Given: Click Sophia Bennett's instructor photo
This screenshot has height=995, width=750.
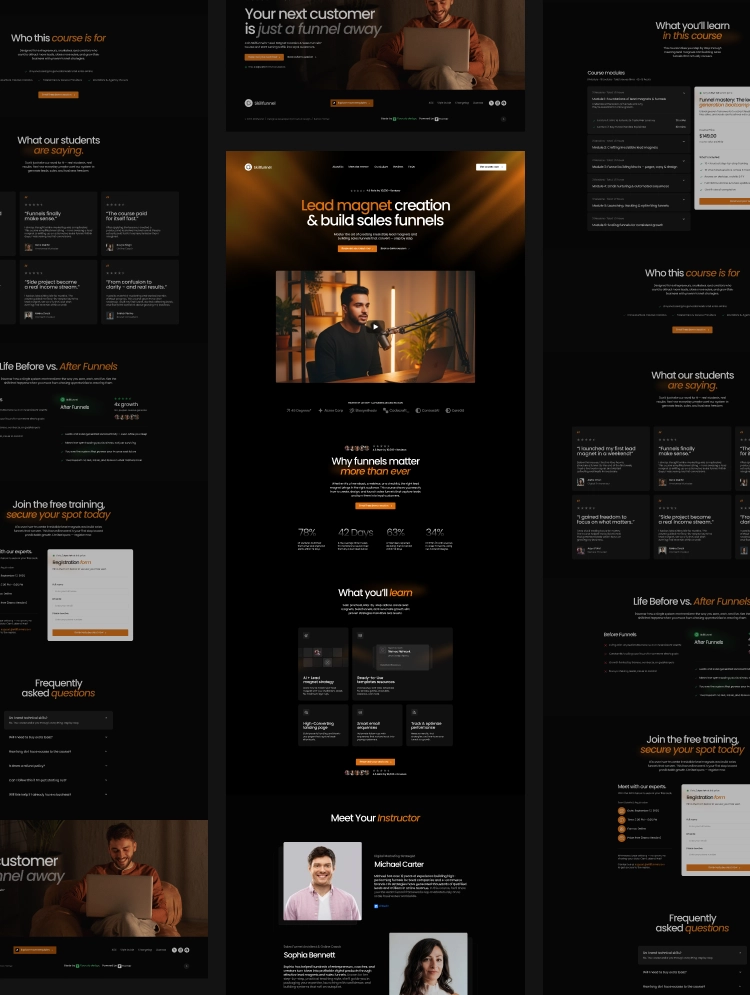Looking at the screenshot, I should (428, 964).
